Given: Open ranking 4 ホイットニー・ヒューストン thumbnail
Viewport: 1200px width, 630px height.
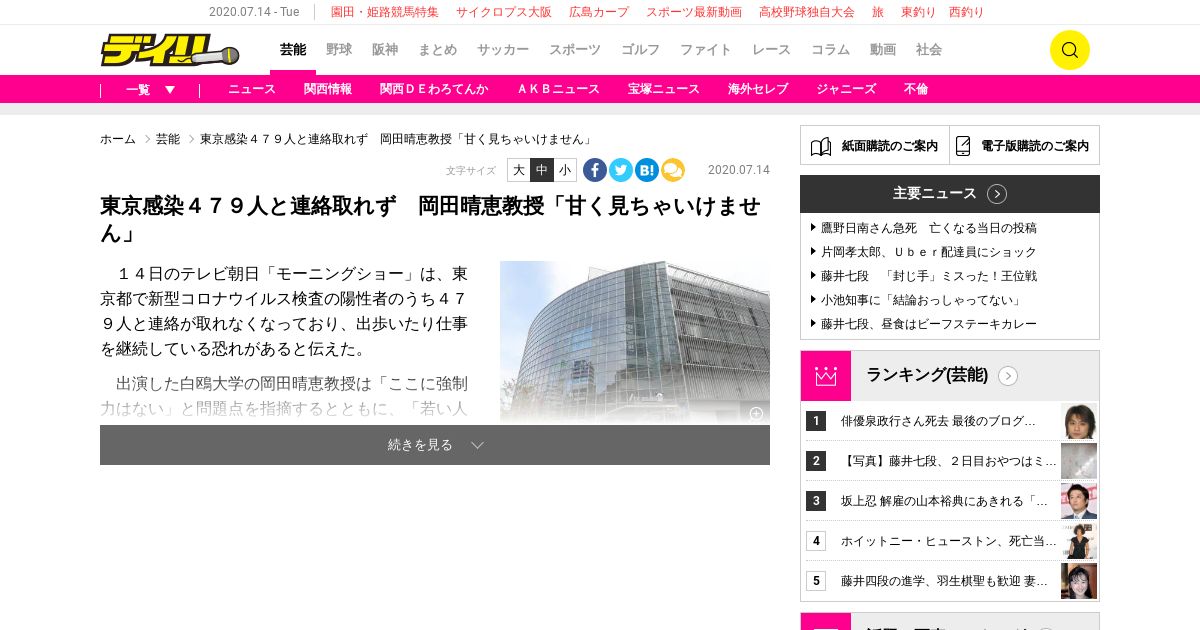Looking at the screenshot, I should point(1079,541).
